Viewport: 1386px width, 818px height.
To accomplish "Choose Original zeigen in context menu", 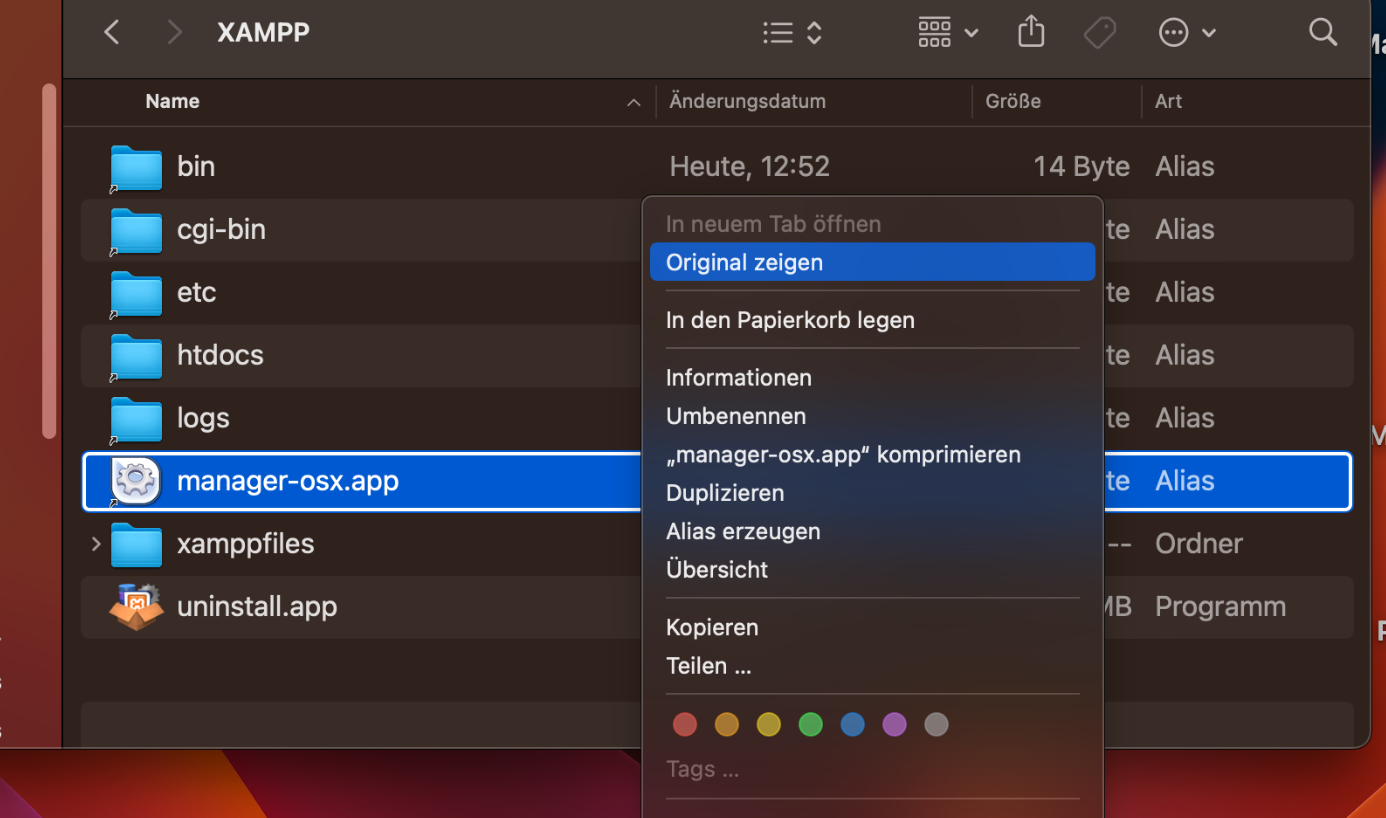I will (872, 262).
